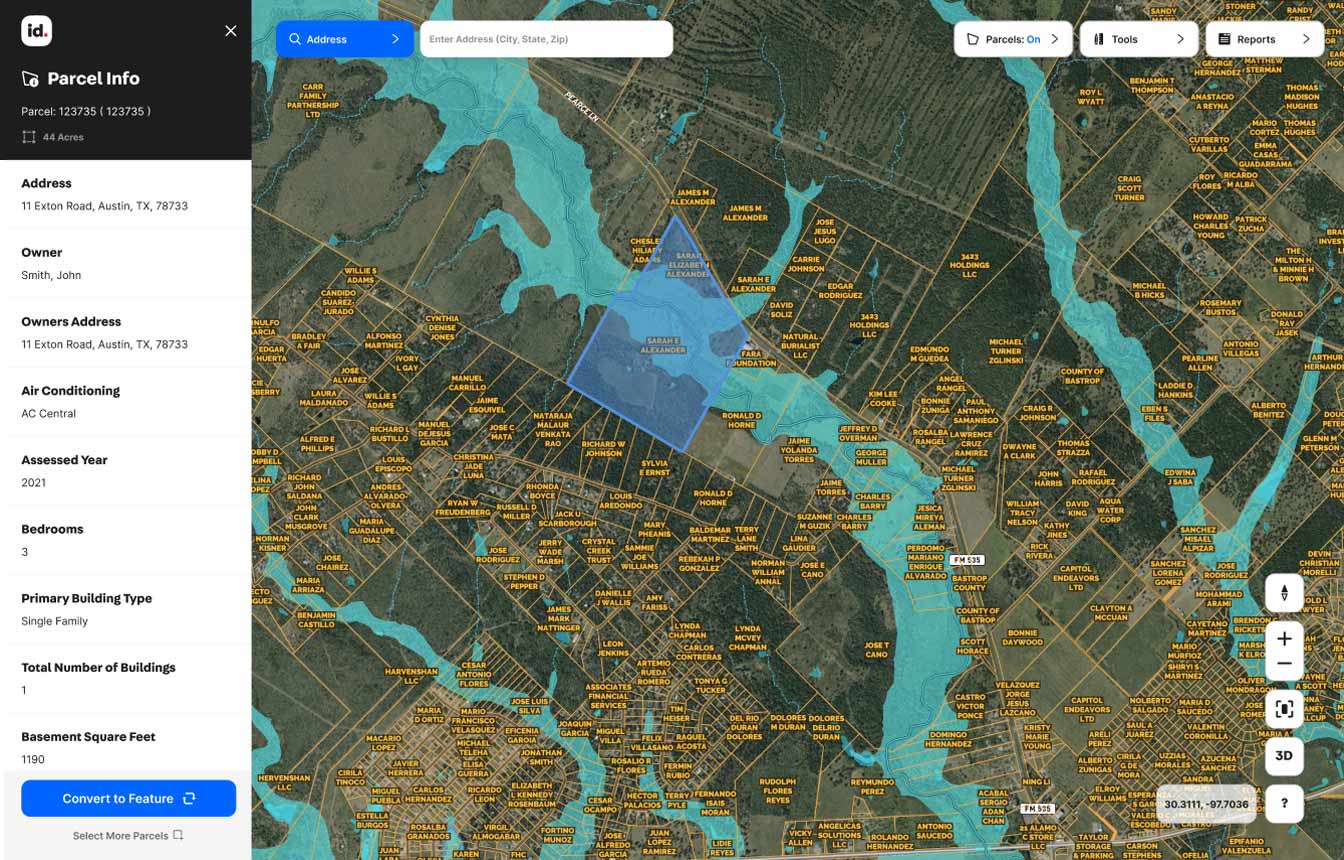This screenshot has height=860, width=1344.
Task: Click the Reports document icon
Action: click(x=1224, y=39)
